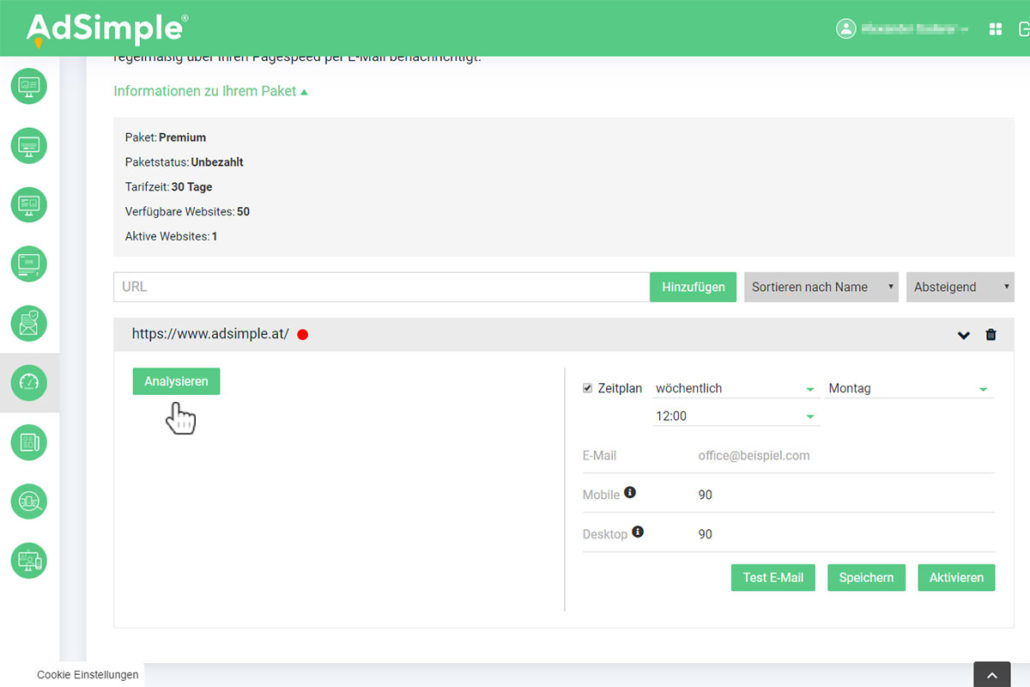Viewport: 1030px width, 687px height.
Task: Click into the URL input field
Action: point(381,287)
